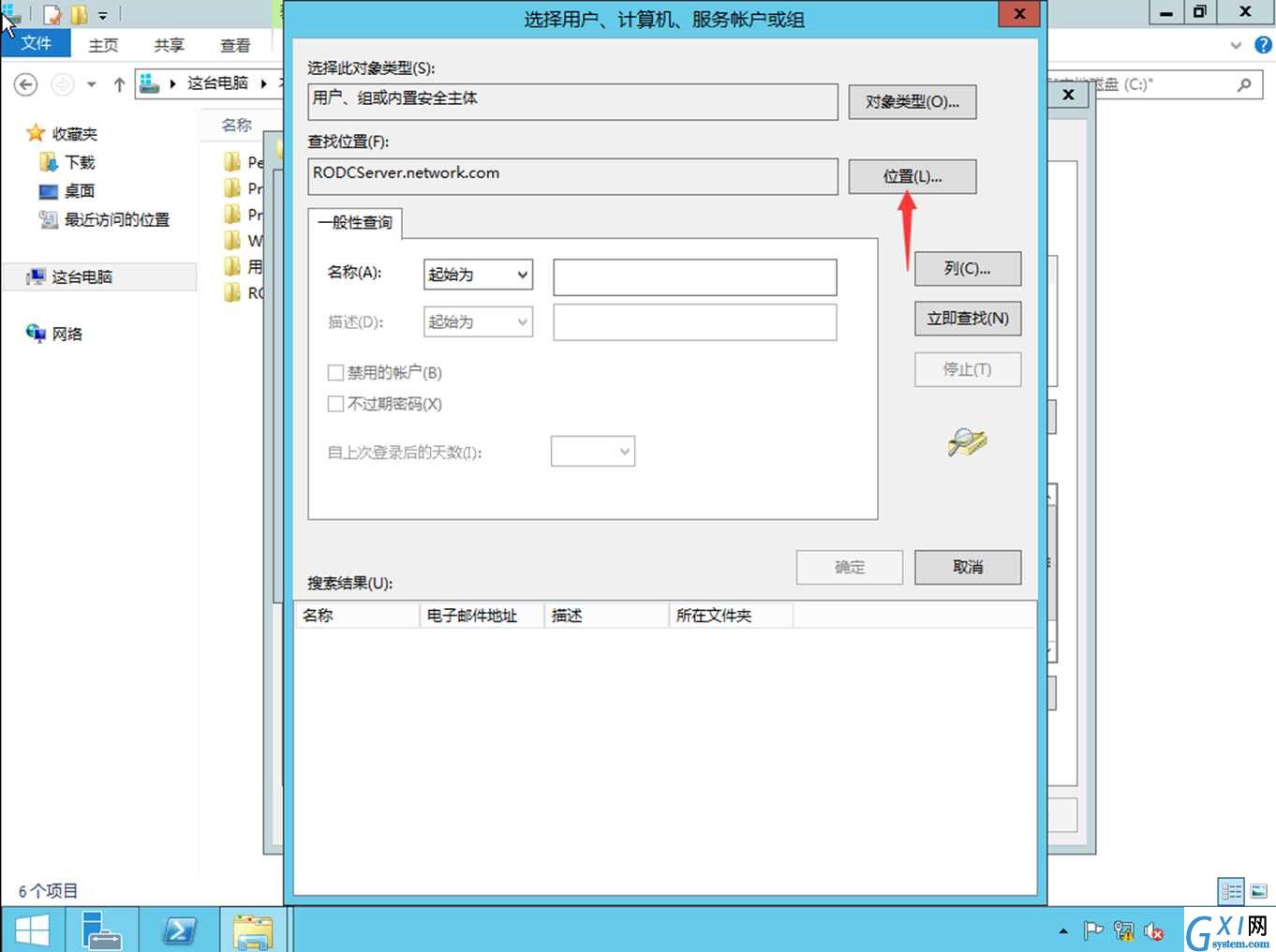Screen dimensions: 1276x952
Task: Sort results by 电子邮件地址 column header
Action: tap(482, 616)
